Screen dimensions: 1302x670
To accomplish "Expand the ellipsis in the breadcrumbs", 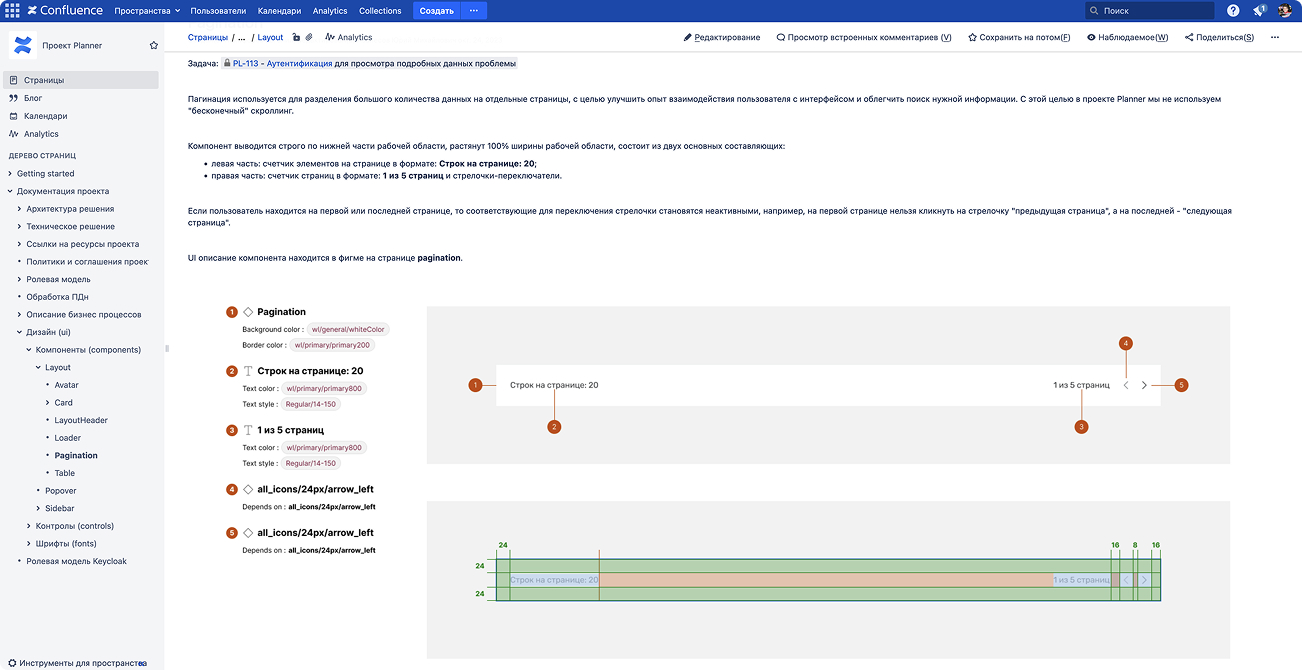I will click(242, 37).
